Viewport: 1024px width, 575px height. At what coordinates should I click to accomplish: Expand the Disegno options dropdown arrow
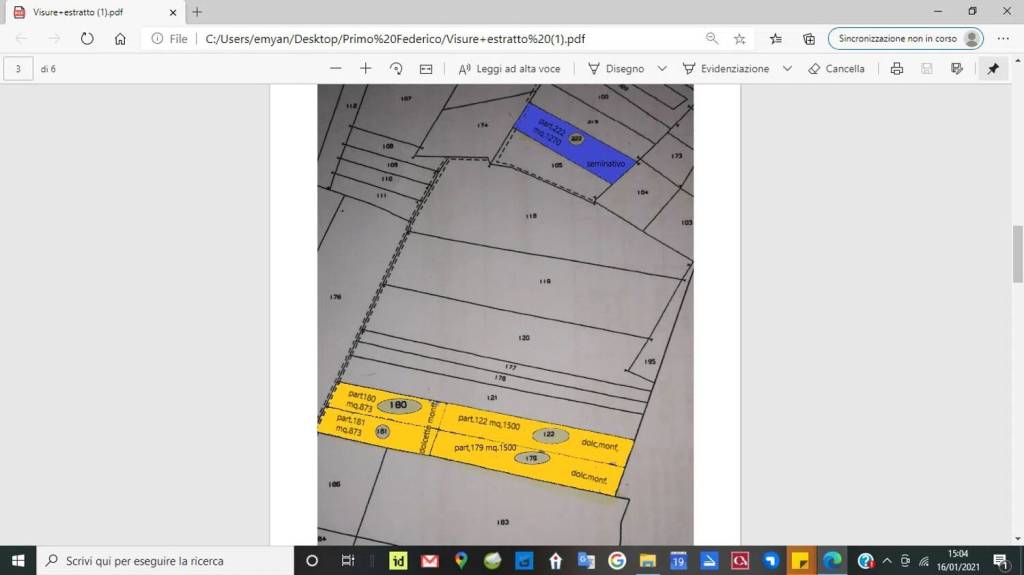tap(662, 69)
